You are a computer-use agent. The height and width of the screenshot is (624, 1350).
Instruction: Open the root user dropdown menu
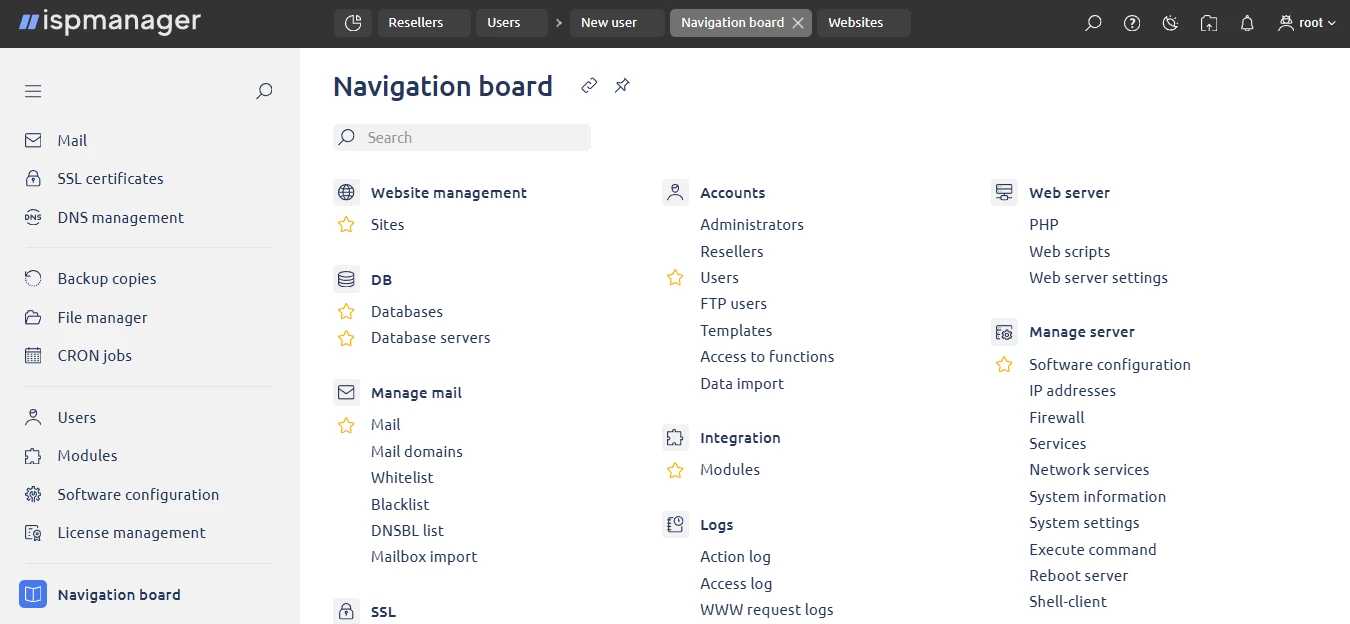(x=1307, y=23)
